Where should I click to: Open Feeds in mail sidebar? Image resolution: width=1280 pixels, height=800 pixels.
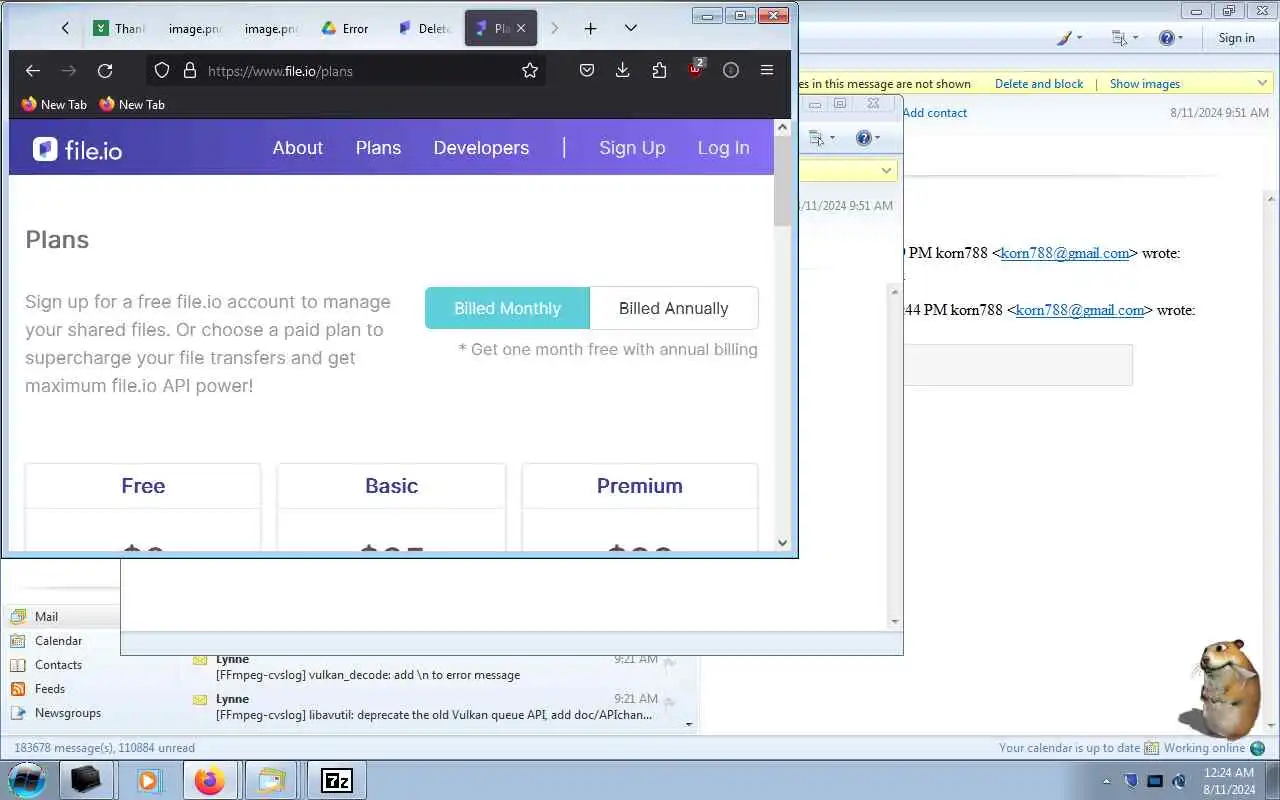50,689
